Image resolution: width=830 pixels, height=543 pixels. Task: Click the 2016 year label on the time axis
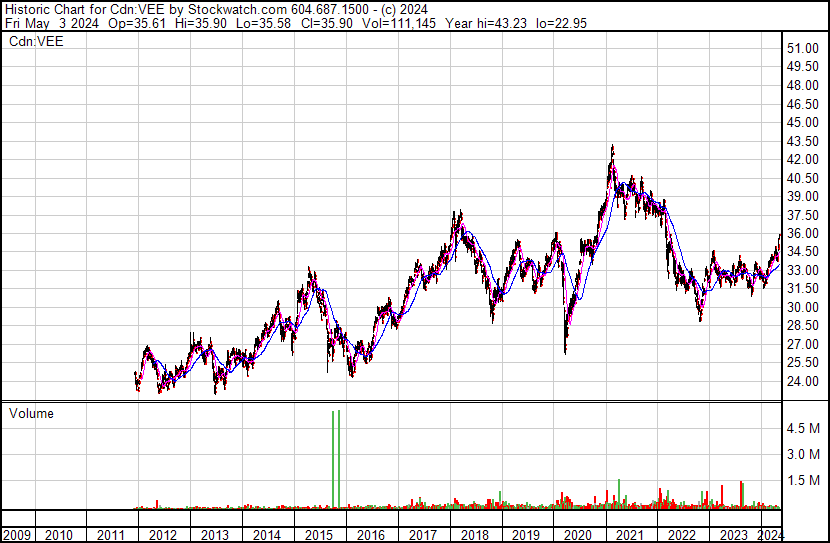371,535
